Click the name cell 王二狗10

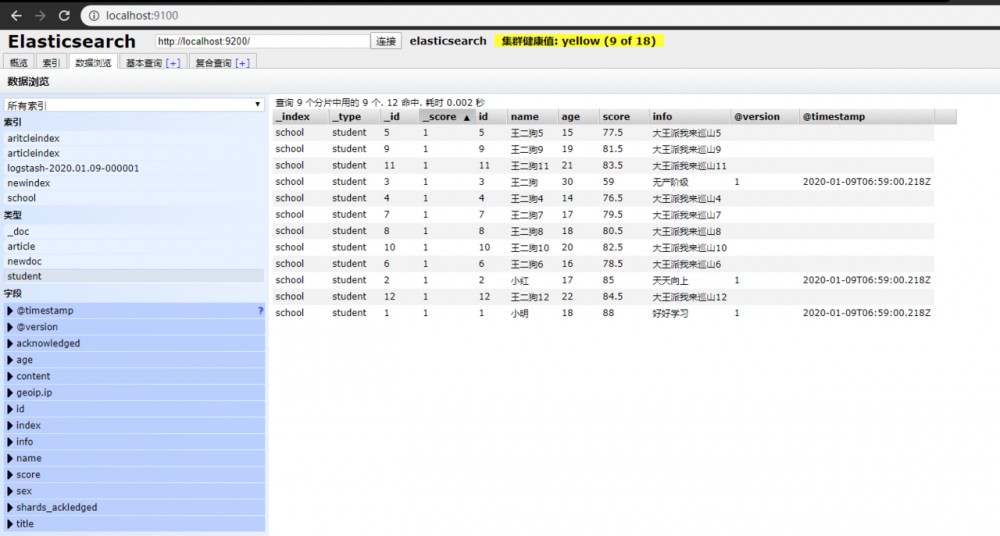click(x=530, y=248)
